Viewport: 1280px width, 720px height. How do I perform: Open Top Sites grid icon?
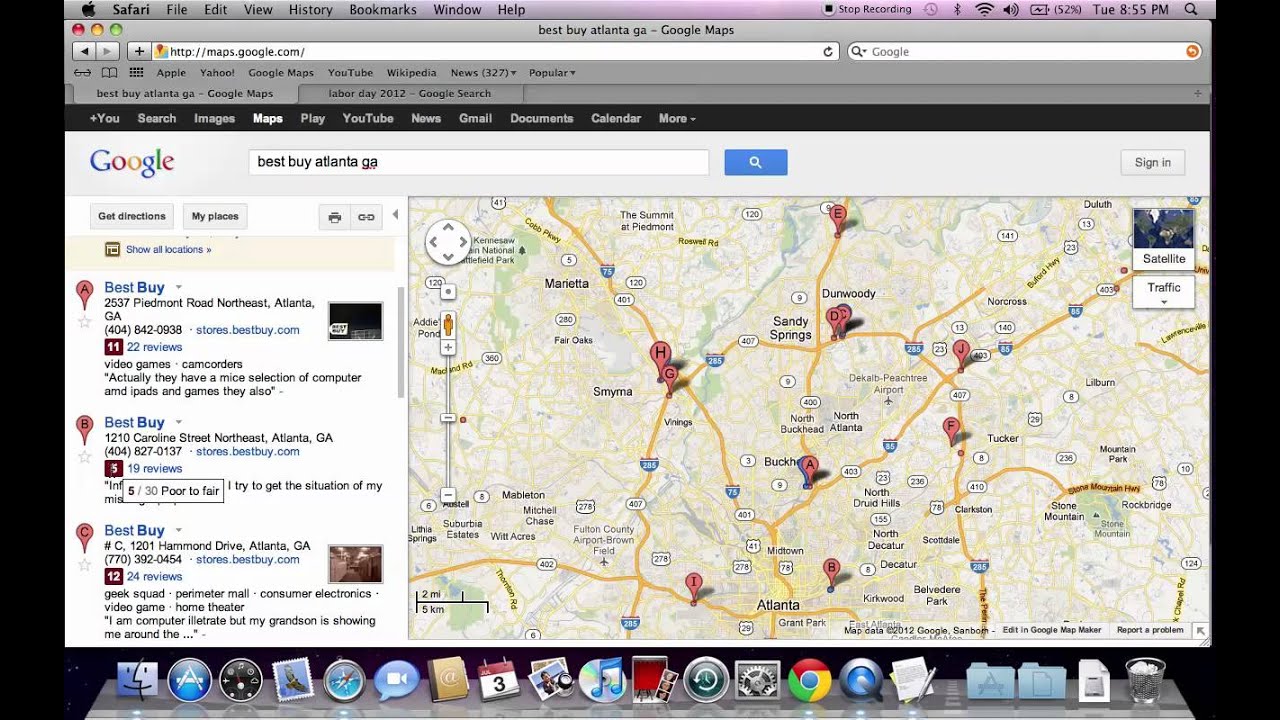(136, 73)
